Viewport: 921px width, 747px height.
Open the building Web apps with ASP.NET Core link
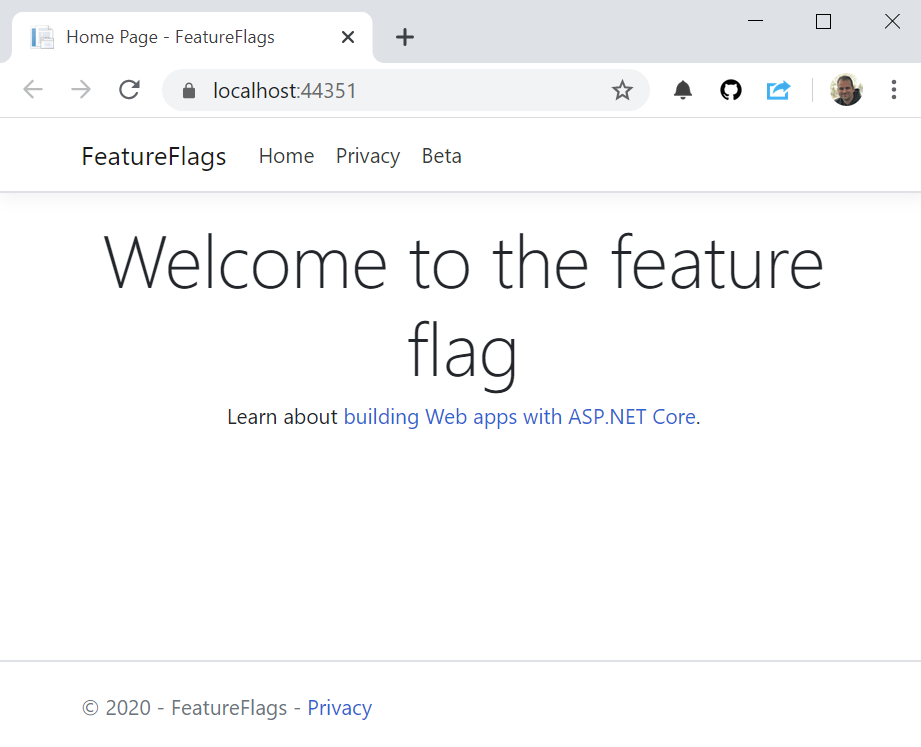coord(521,417)
